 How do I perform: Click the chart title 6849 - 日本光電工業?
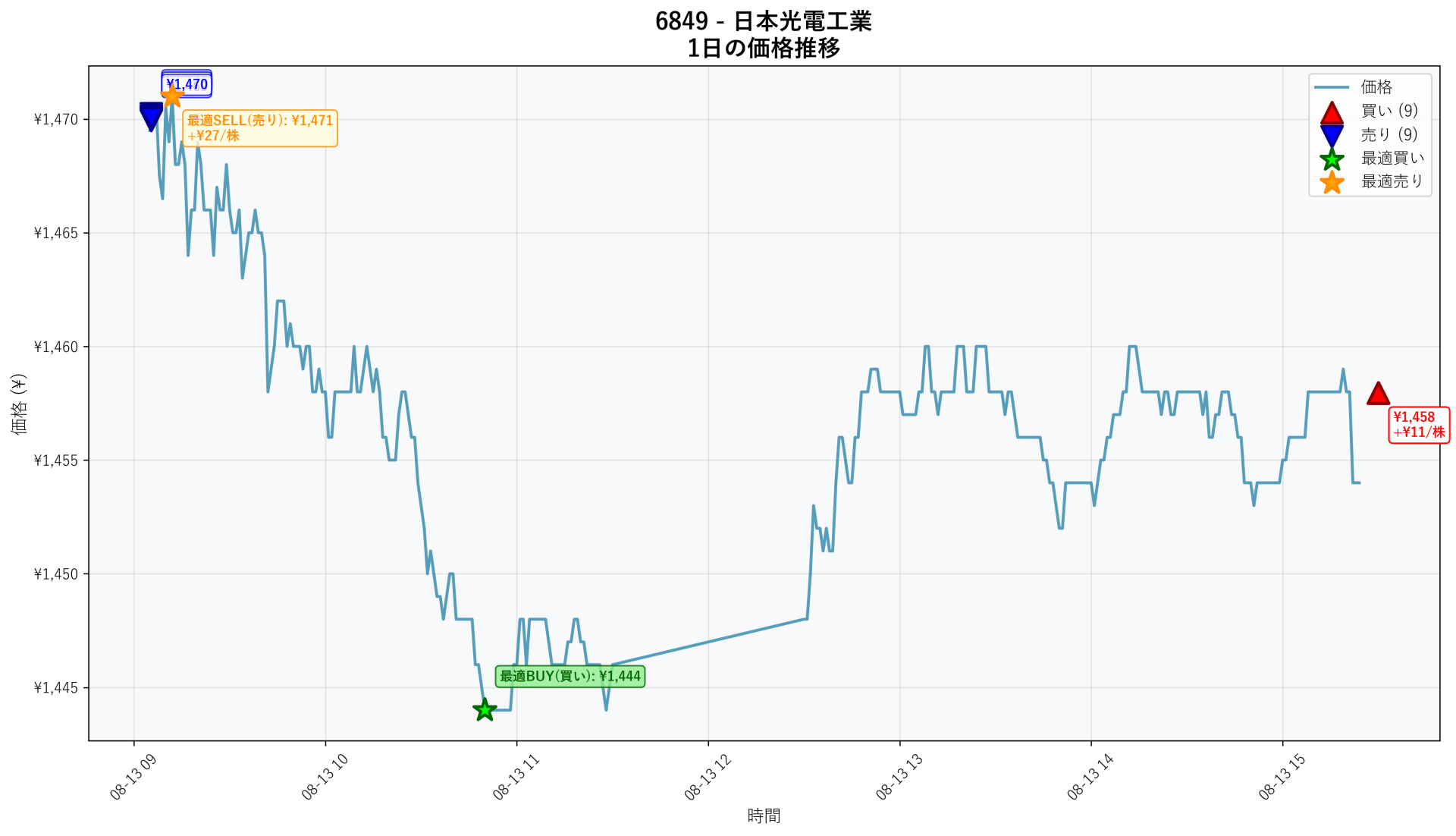point(764,21)
